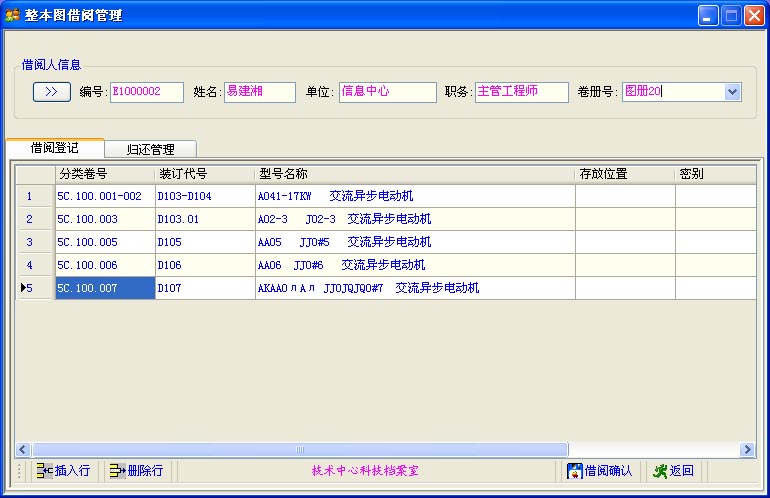Select cell 5C.100.003 in the table

tap(104, 219)
